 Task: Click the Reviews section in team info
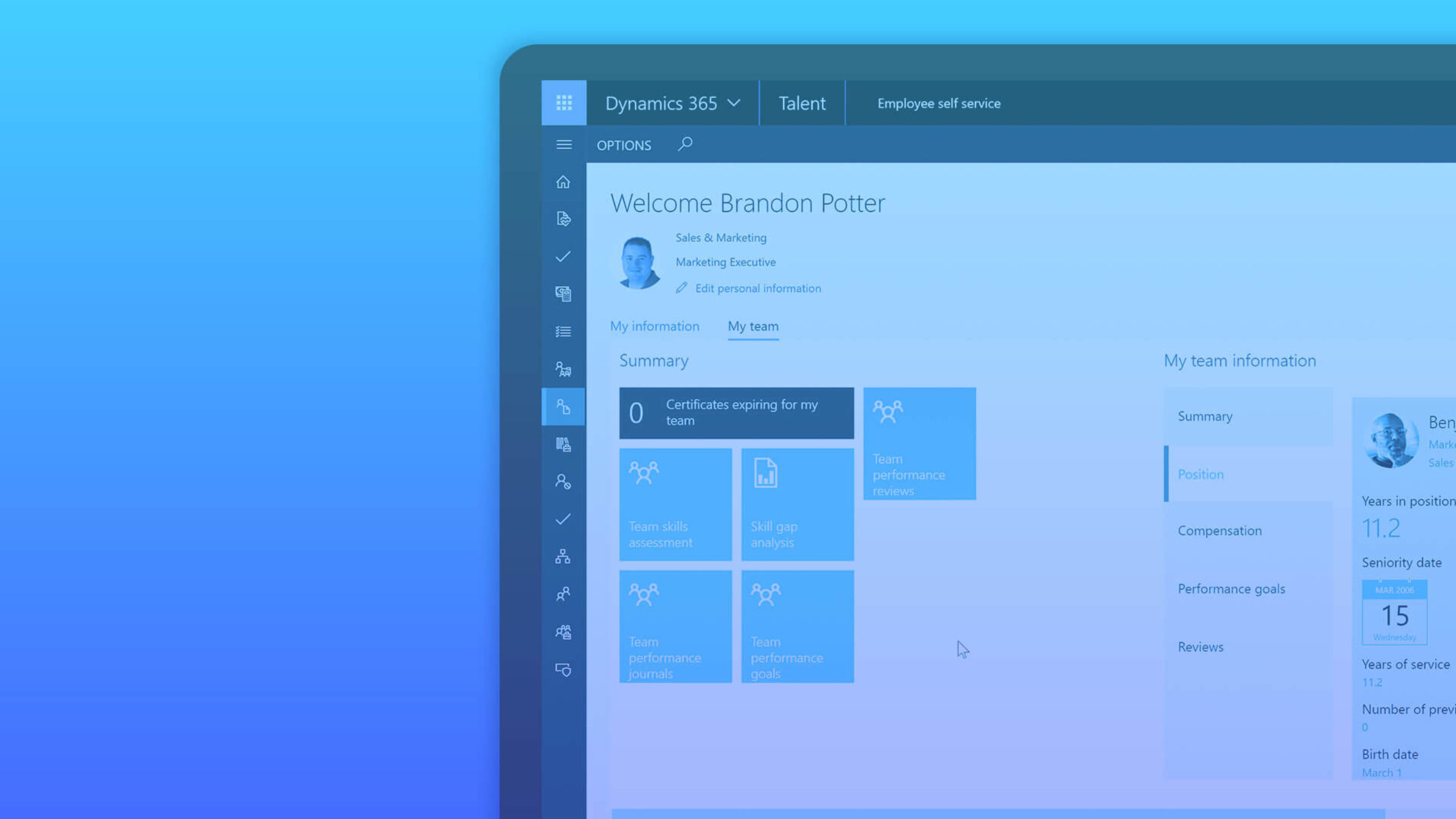click(x=1201, y=646)
